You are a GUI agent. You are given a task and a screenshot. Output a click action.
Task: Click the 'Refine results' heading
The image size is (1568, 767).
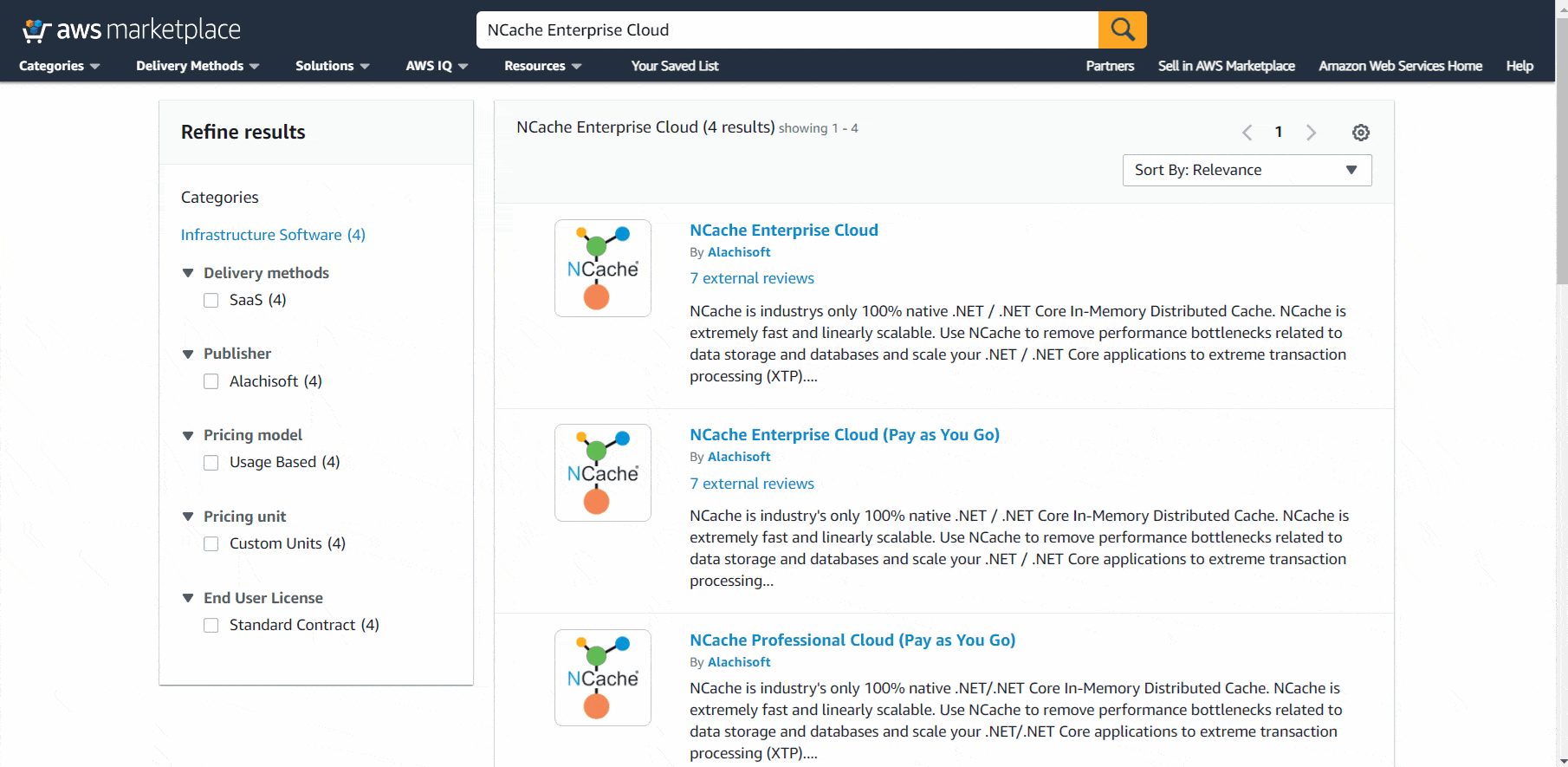[243, 132]
